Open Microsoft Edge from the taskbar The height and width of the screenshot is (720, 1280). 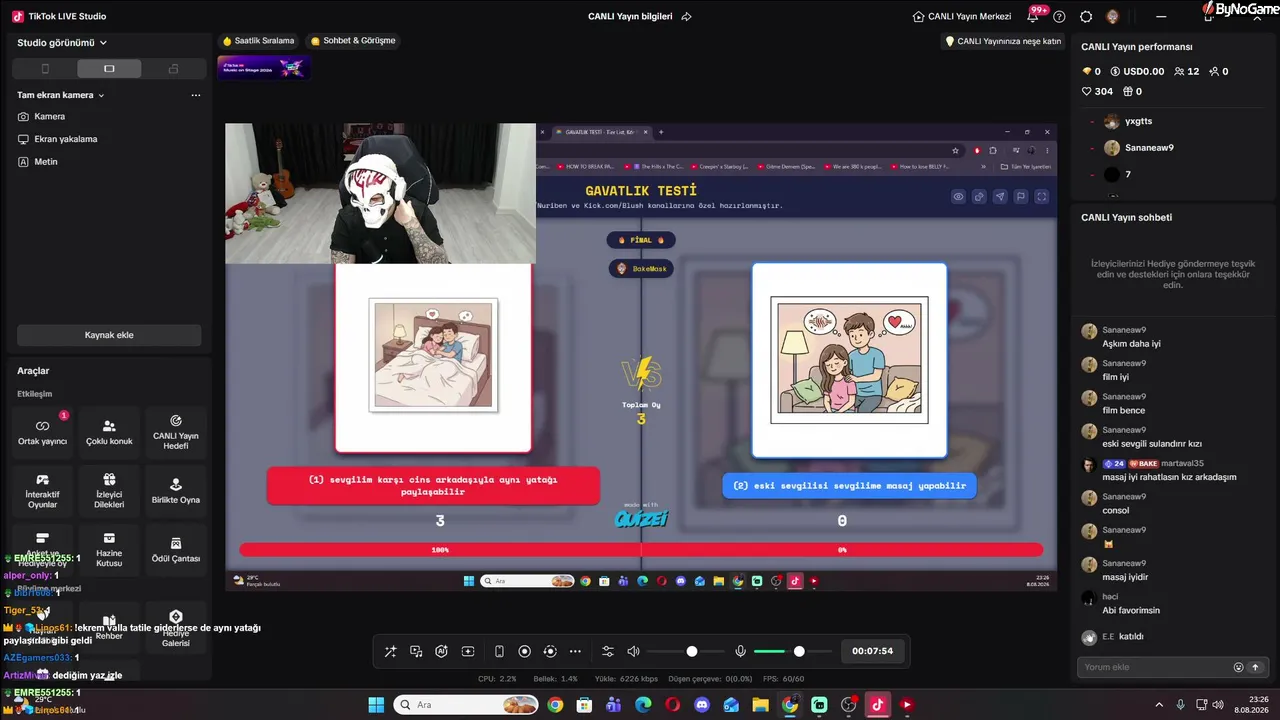coord(643,705)
